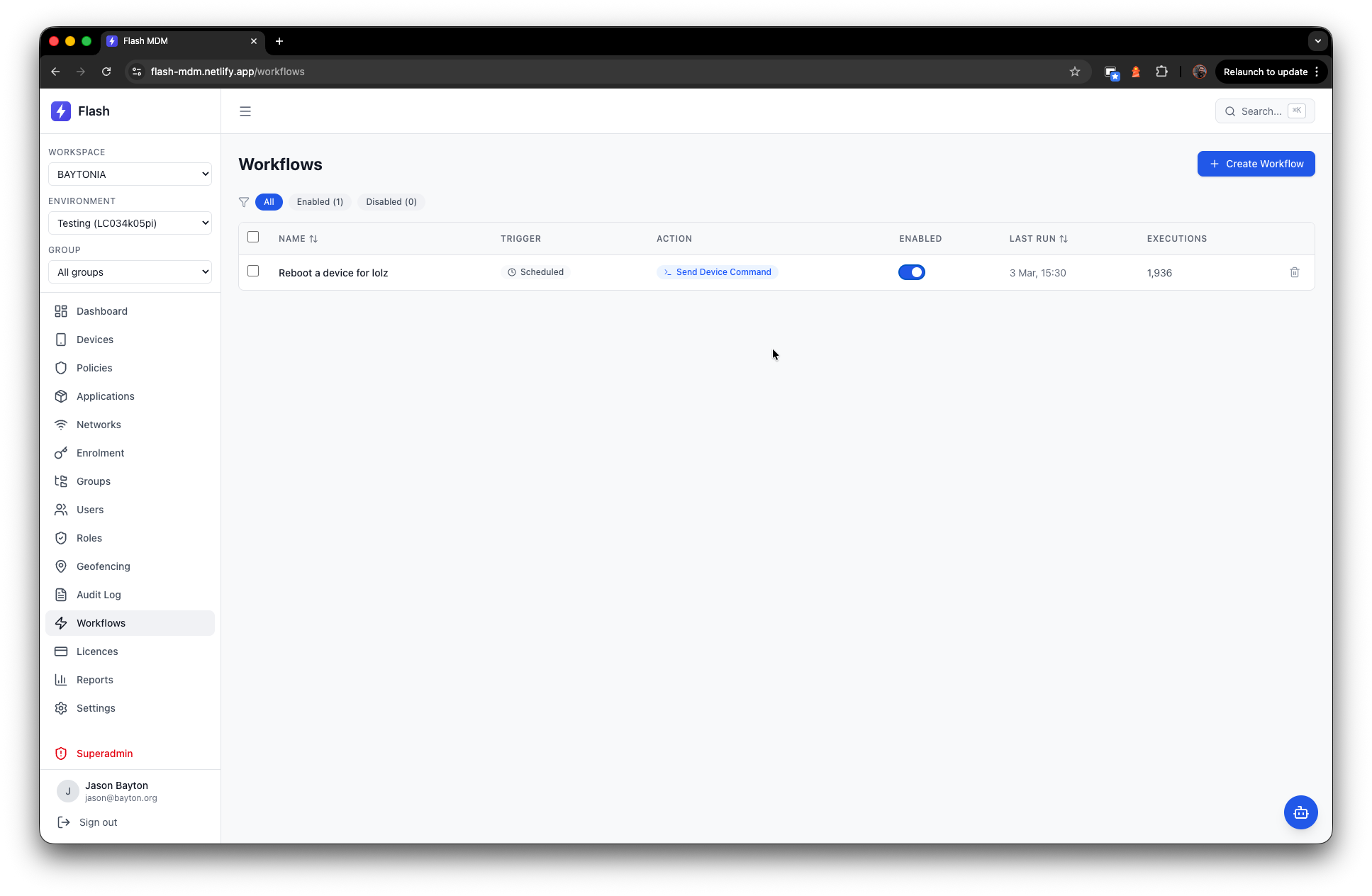This screenshot has width=1372, height=896.
Task: Expand the BAYTONIA workspace dropdown
Action: 130,174
